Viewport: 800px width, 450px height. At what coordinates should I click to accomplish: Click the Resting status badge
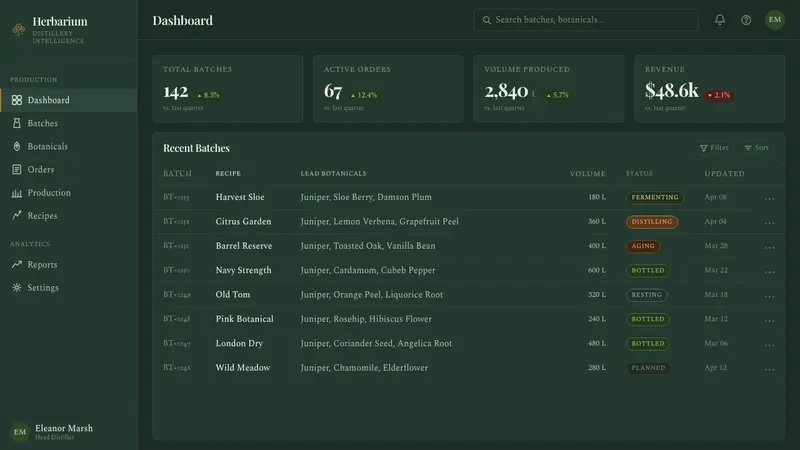[x=646, y=295]
